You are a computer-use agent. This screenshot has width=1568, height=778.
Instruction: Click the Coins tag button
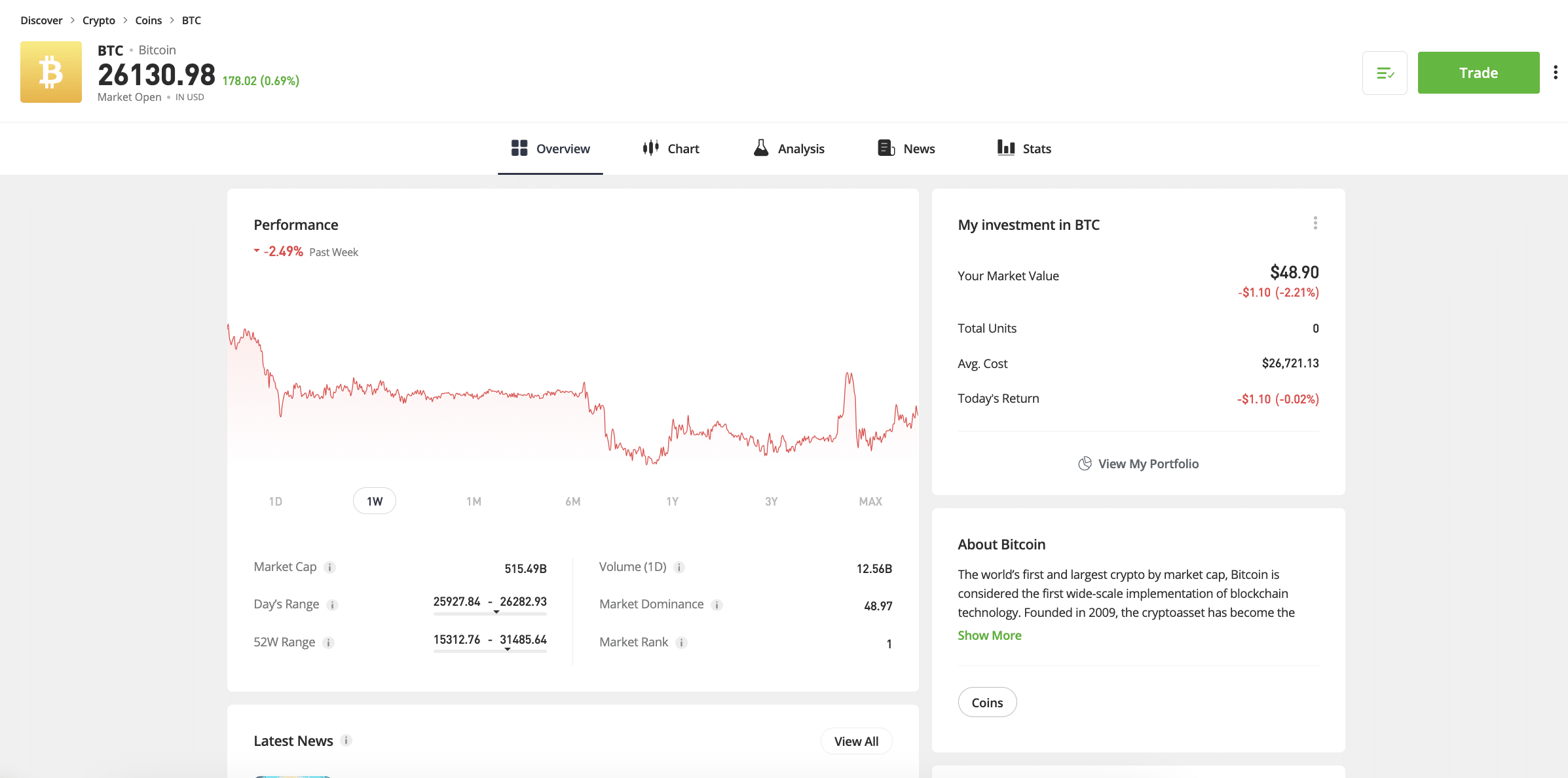987,702
